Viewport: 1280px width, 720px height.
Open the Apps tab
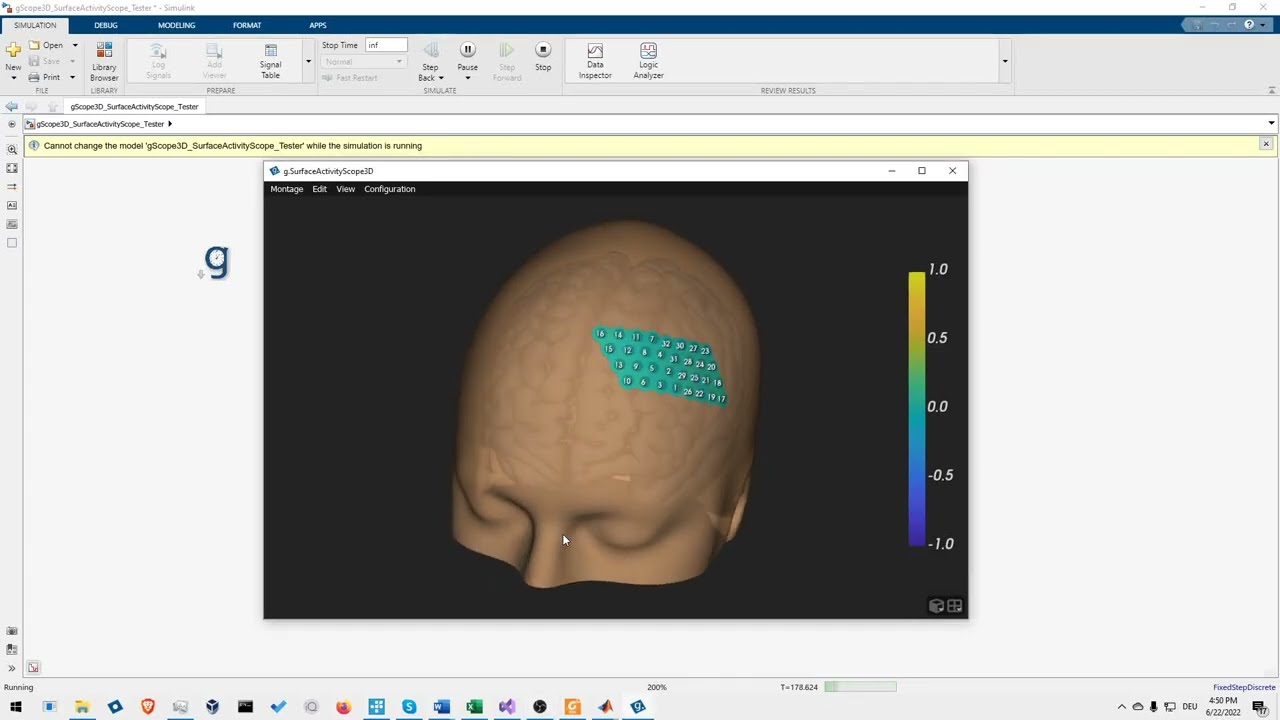[318, 25]
